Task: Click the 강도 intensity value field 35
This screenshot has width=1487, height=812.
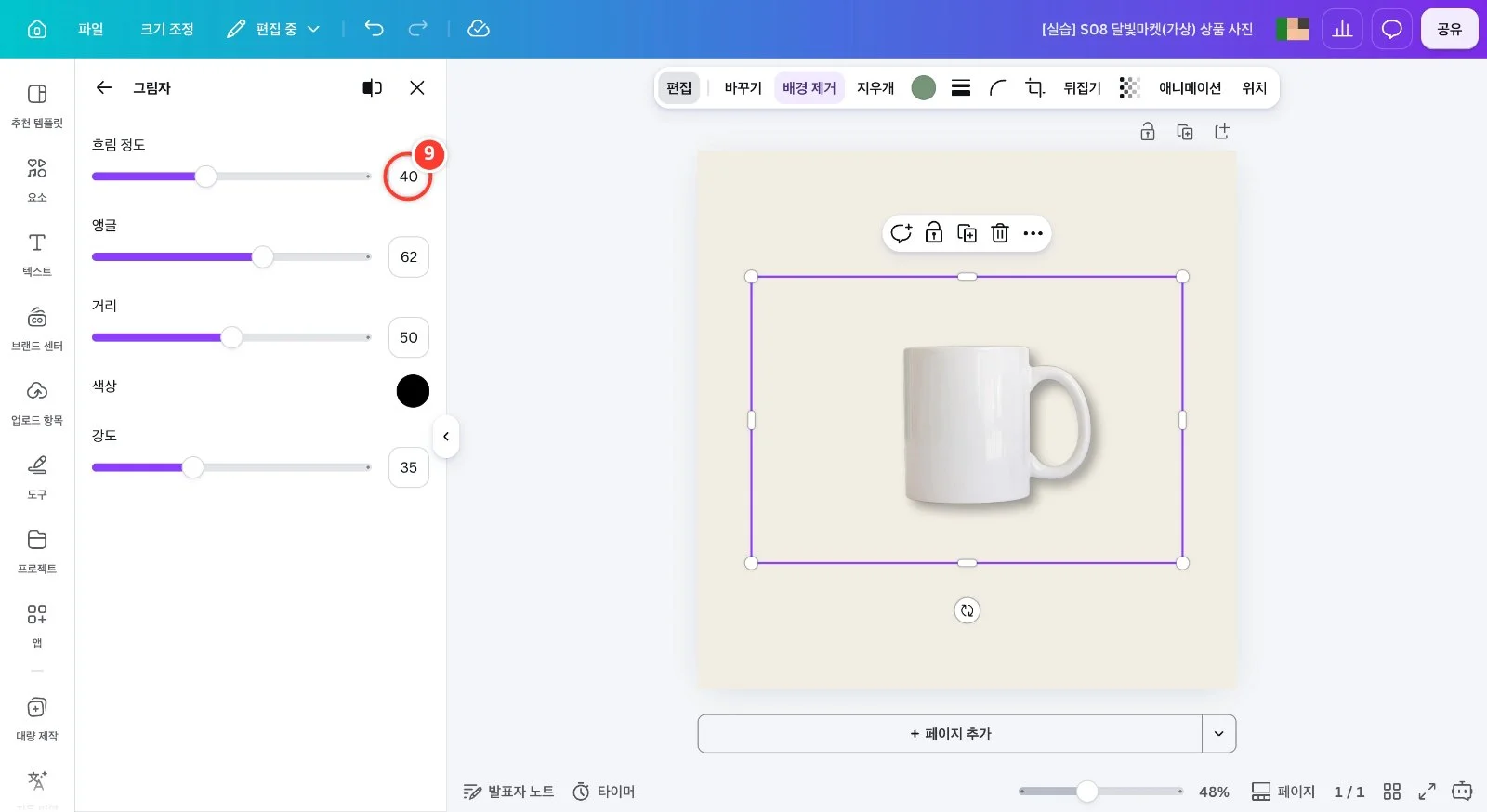Action: (x=409, y=467)
